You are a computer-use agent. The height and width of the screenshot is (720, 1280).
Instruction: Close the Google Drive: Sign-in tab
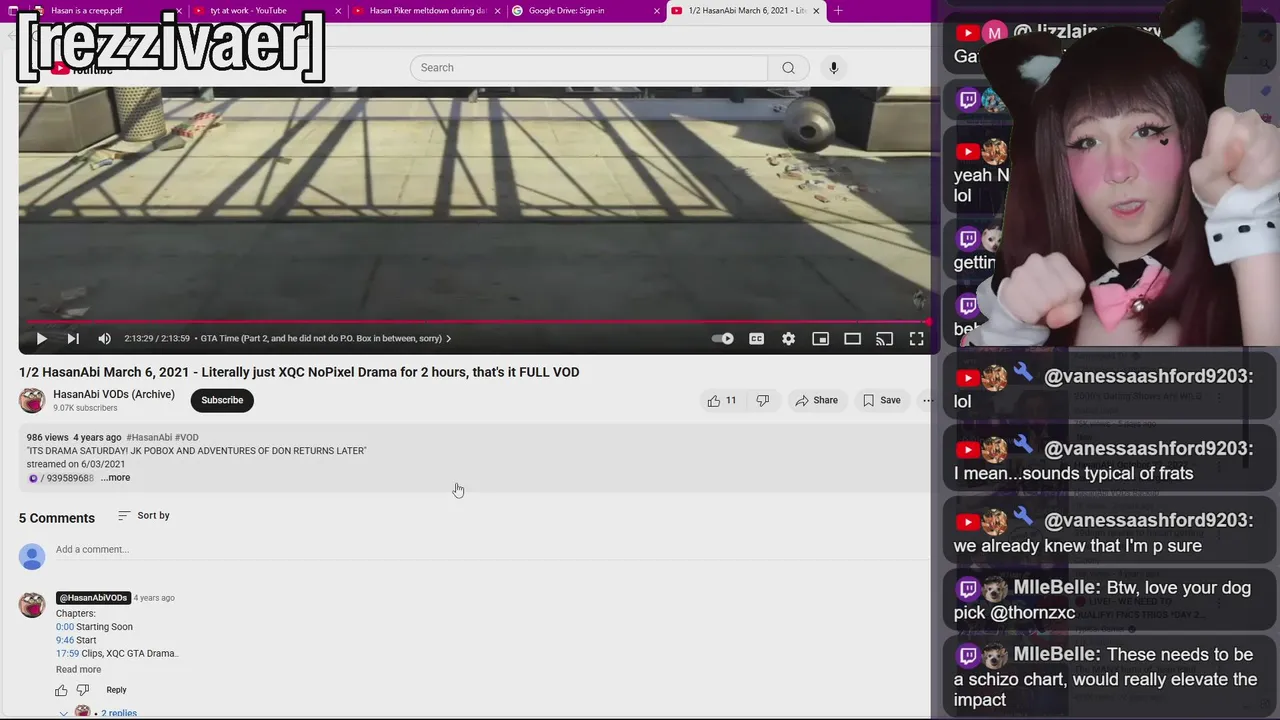[657, 11]
